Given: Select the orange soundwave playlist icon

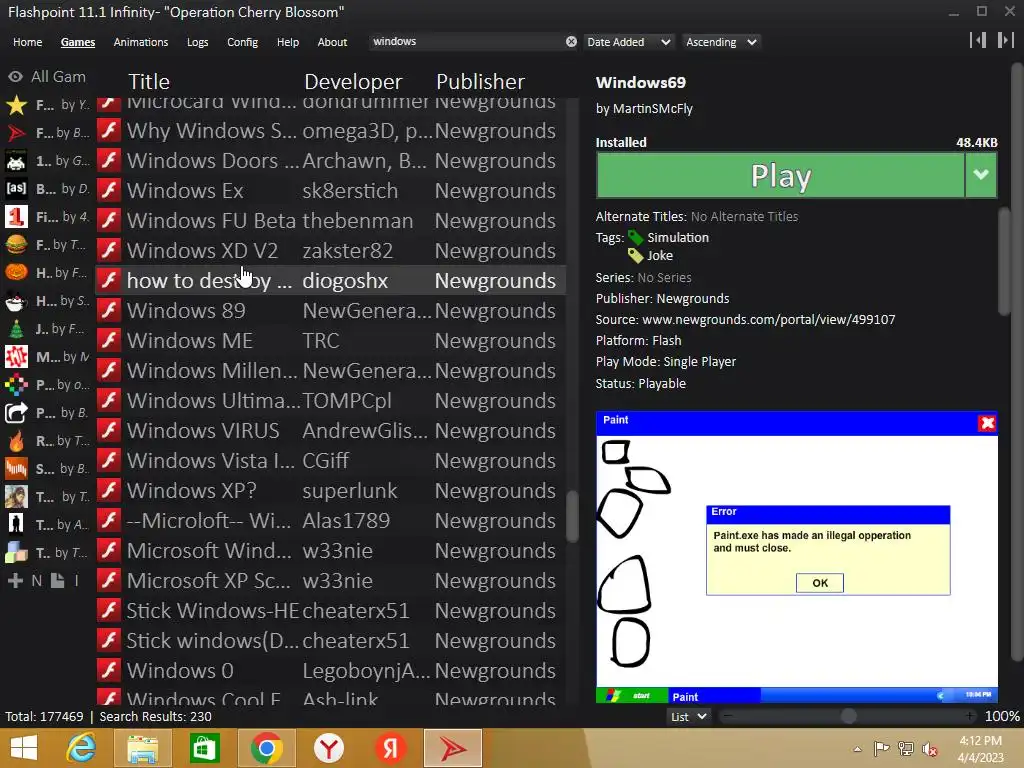Looking at the screenshot, I should click(16, 469).
